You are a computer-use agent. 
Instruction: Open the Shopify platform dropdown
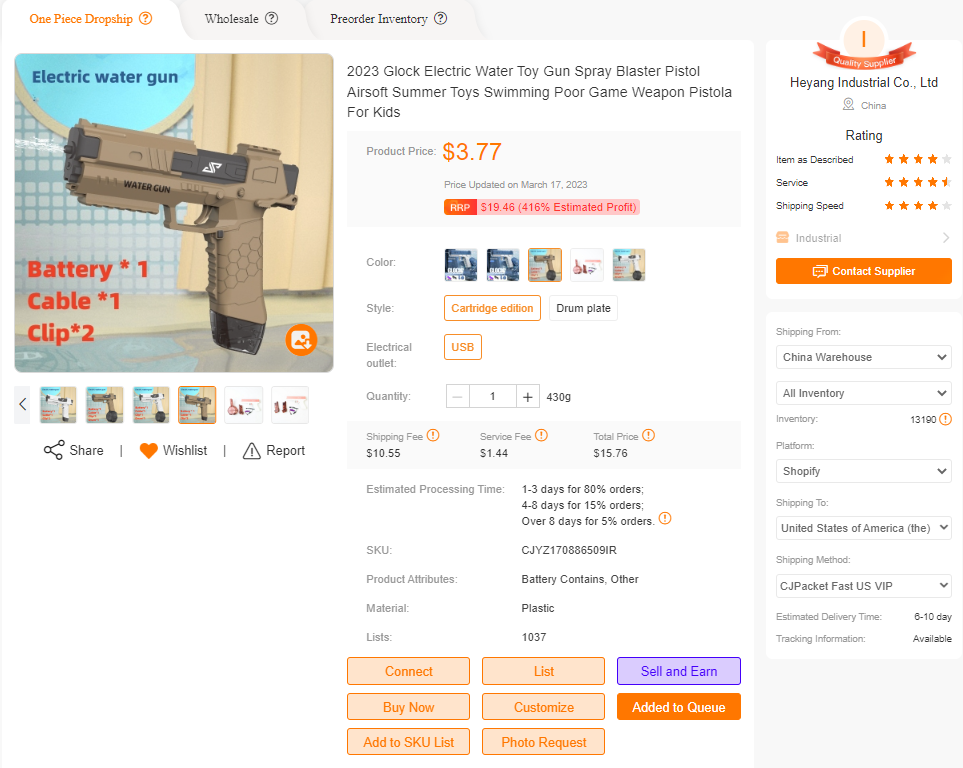point(864,471)
